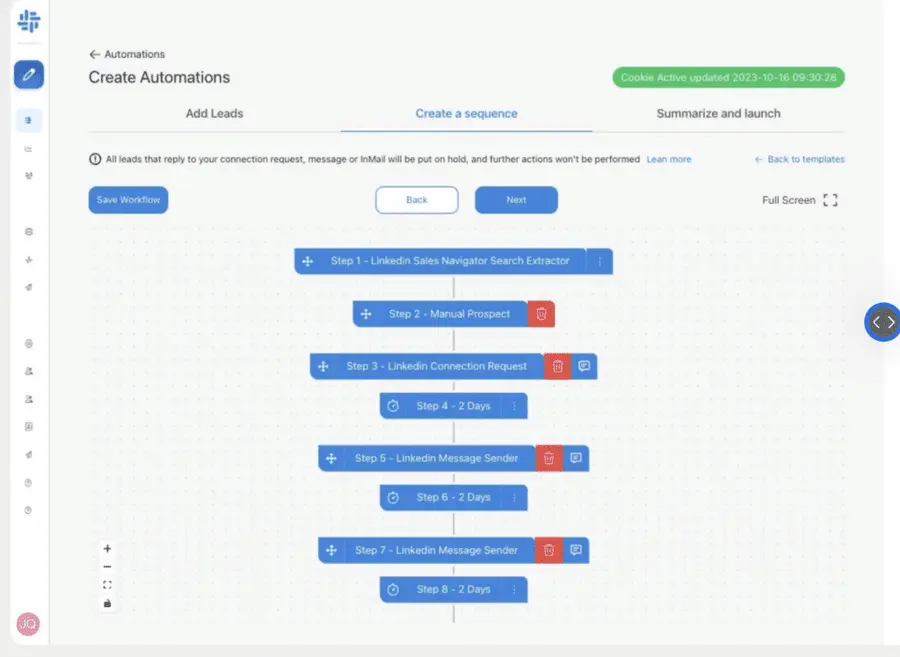The image size is (900, 657).
Task: Delete Step 2 - Manual Prospect
Action: pyautogui.click(x=541, y=313)
